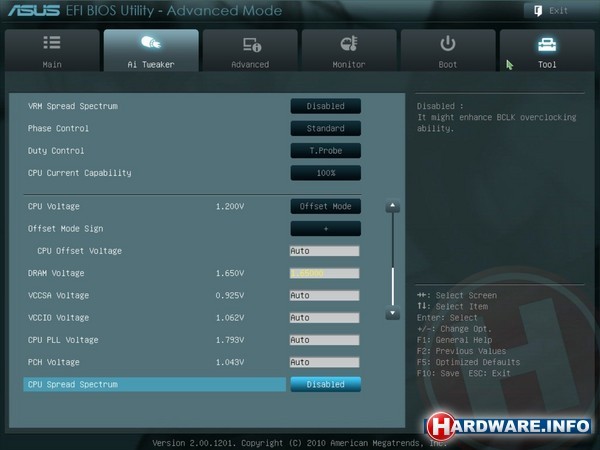Image resolution: width=600 pixels, height=450 pixels.
Task: Click scroll down arrow in settings list
Action: 393,314
